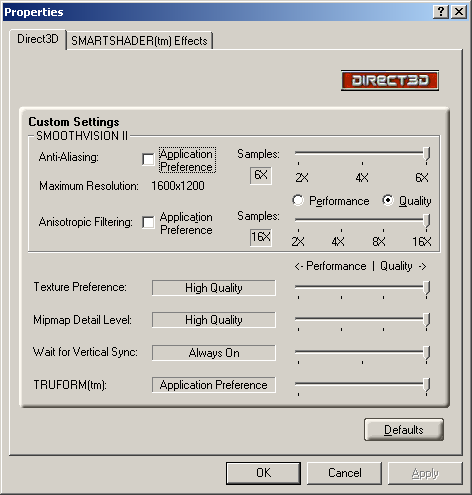Enable Anisotropic Filtering Application Preference checkbox
Viewport: 472px width, 495px height.
[x=148, y=222]
